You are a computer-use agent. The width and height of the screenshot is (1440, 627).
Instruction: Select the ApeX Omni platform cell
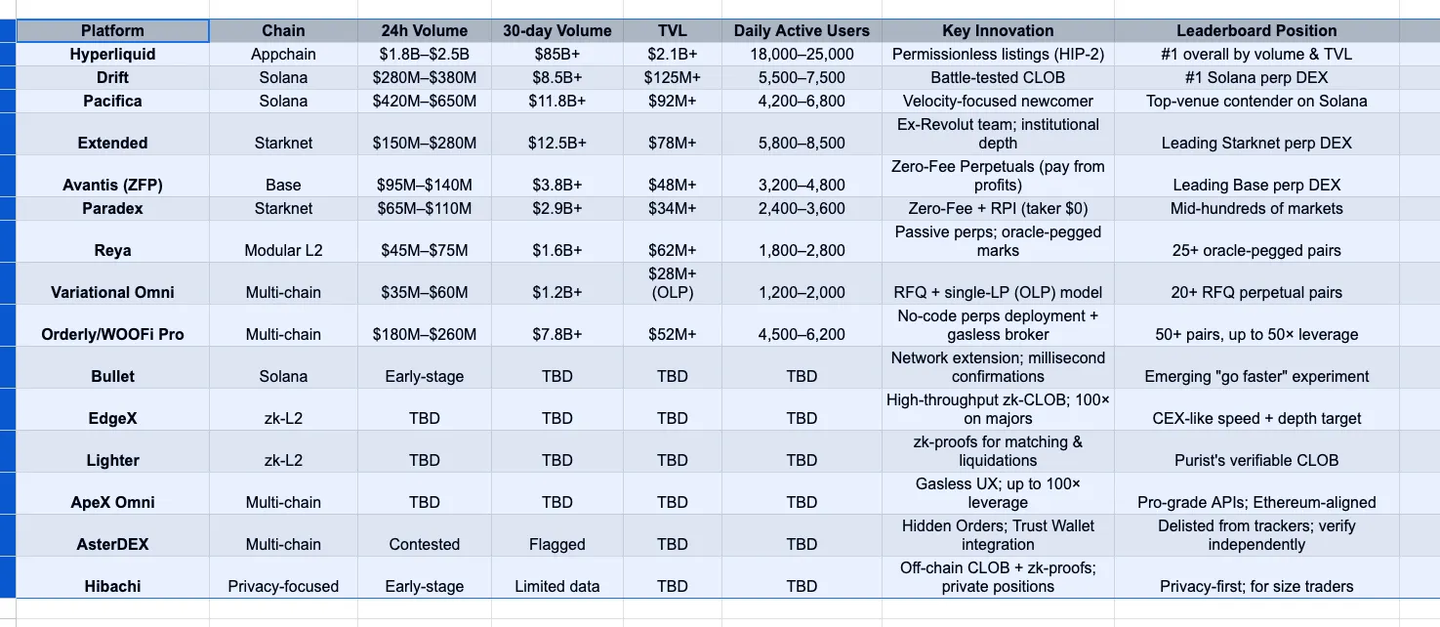112,502
